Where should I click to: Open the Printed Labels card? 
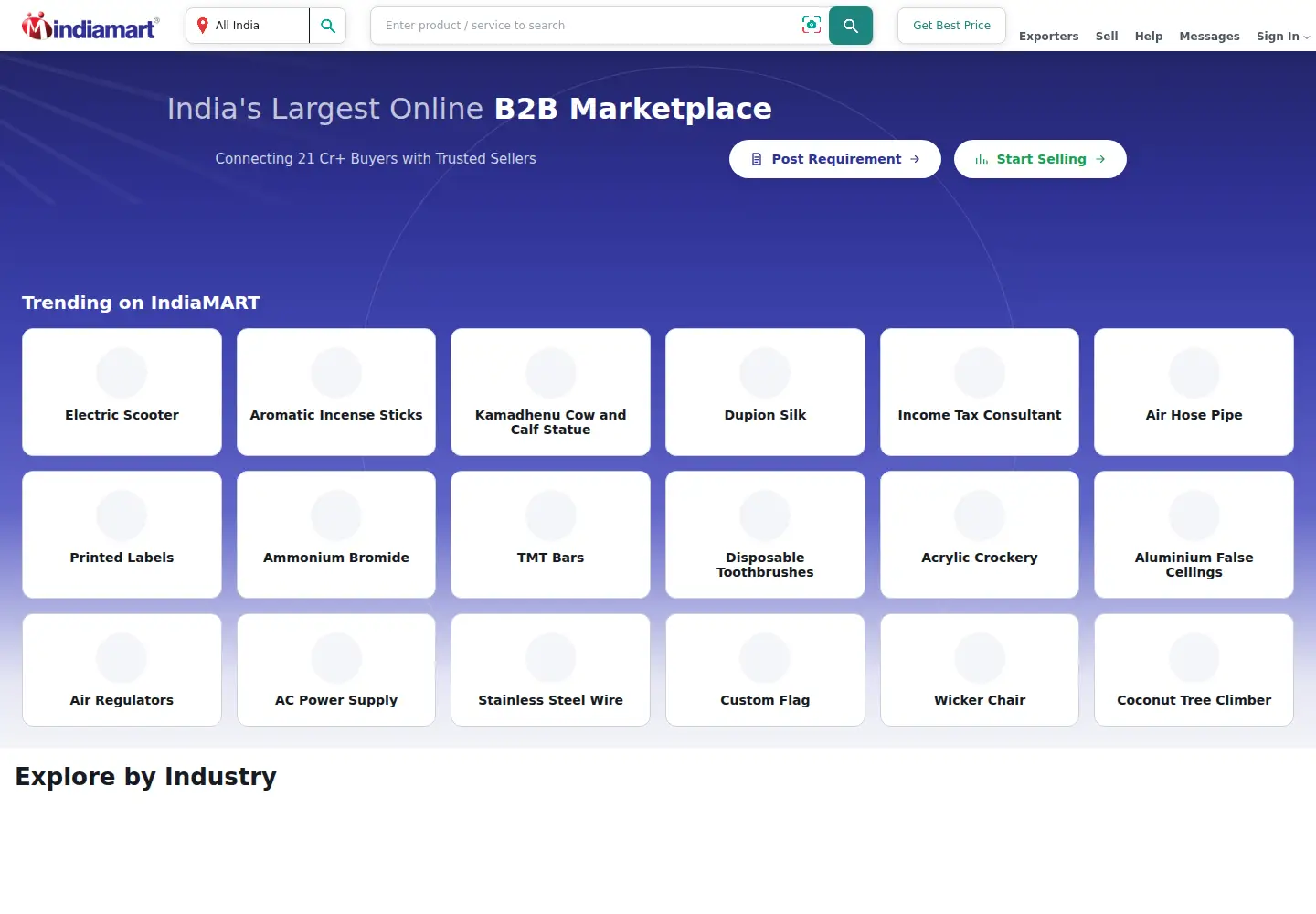(x=122, y=535)
